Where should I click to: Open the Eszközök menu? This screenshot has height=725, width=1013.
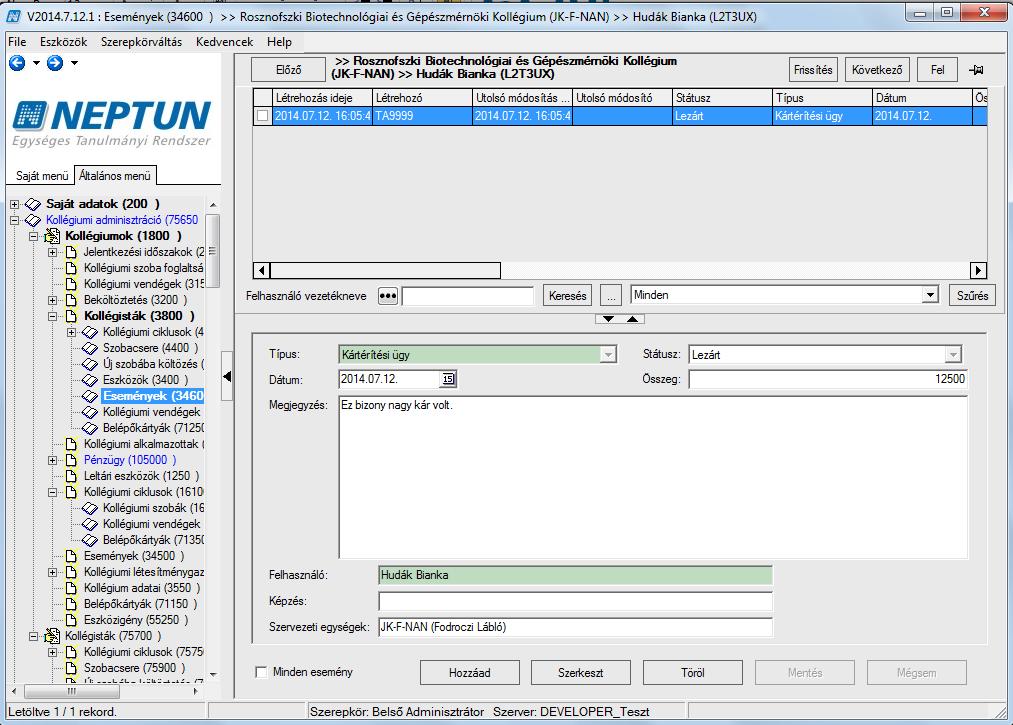(63, 42)
